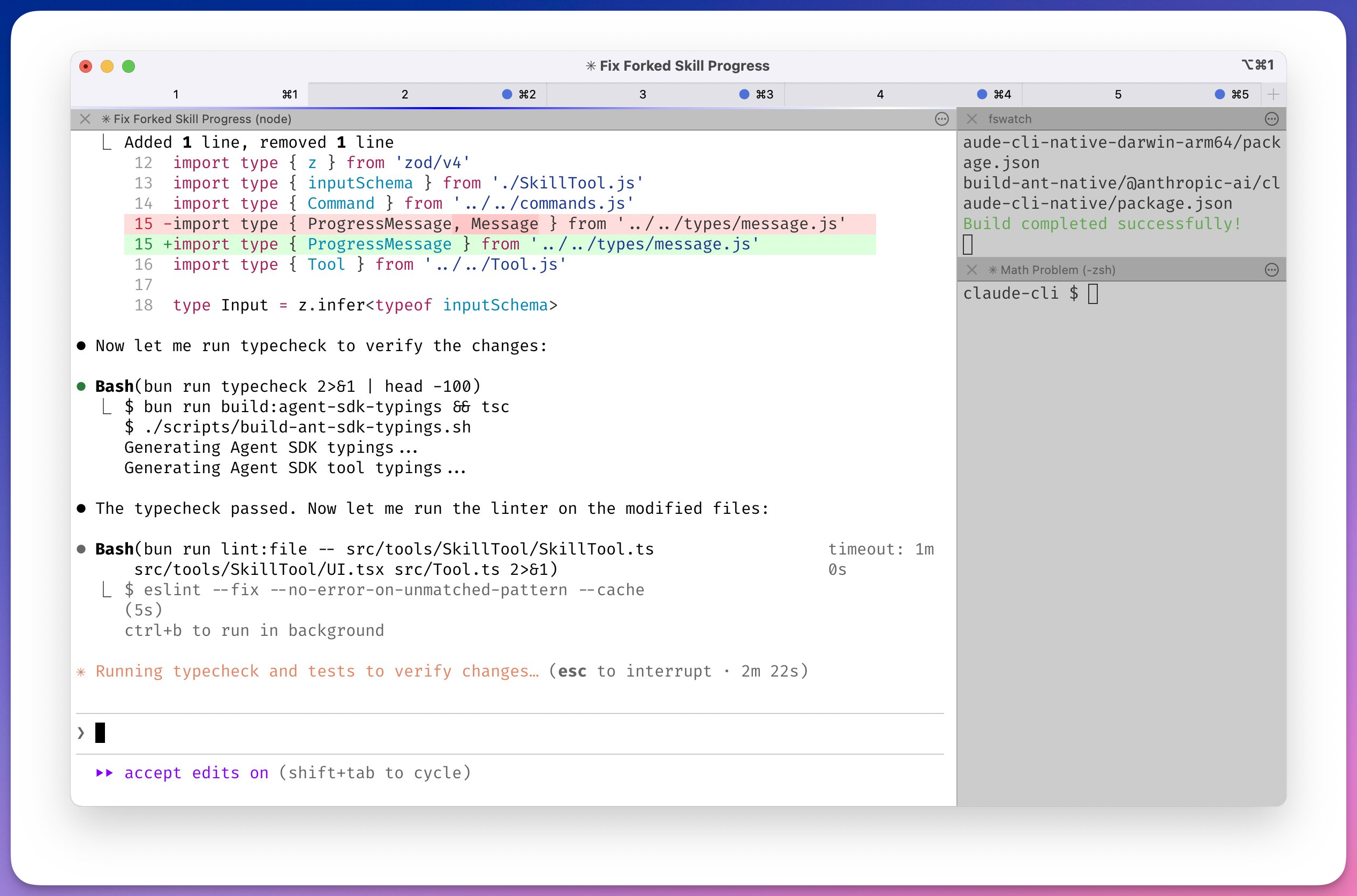Click the green zoom window button

point(129,66)
